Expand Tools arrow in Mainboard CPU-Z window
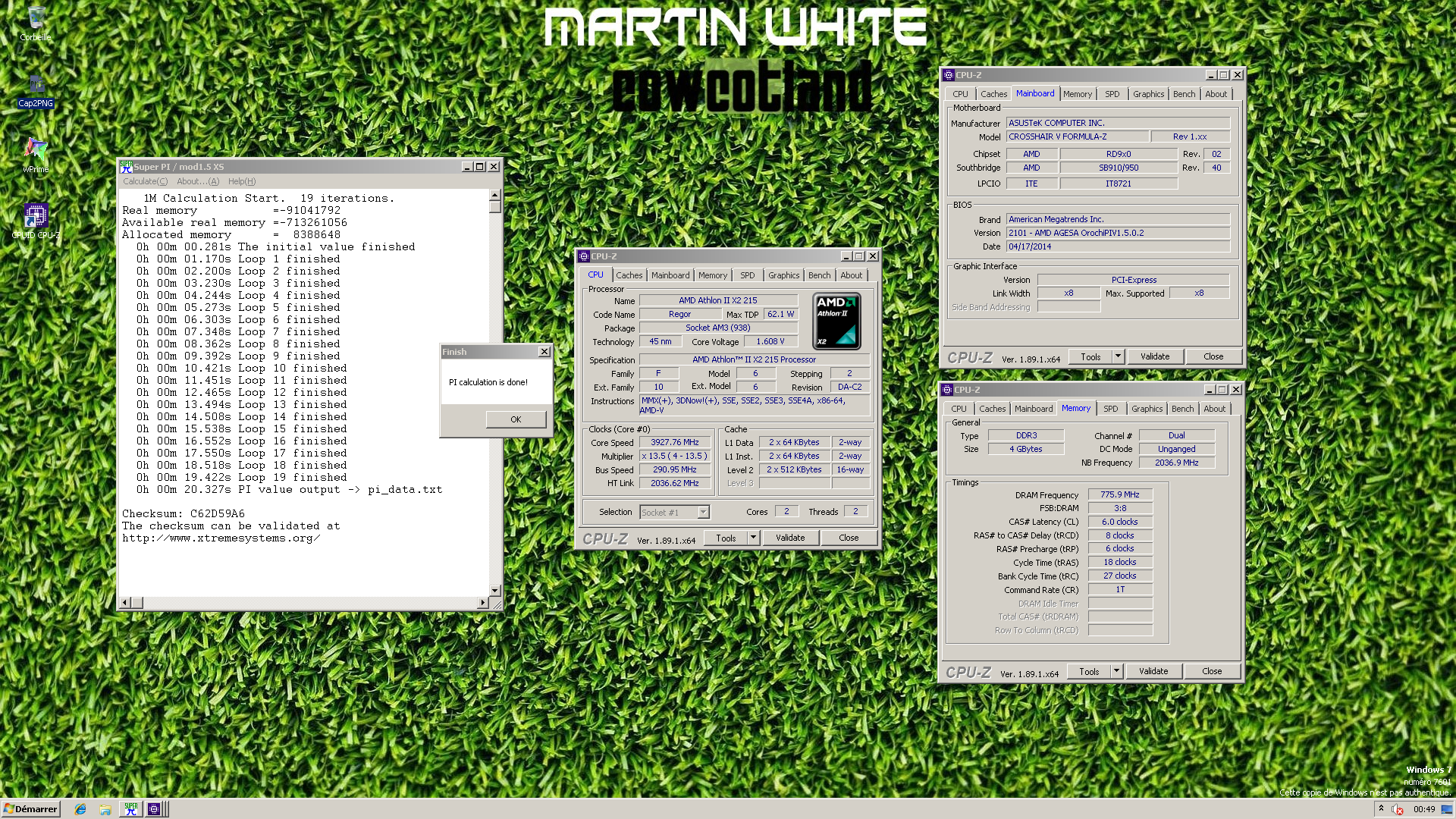Screen dimensions: 1456x819 click(1118, 357)
